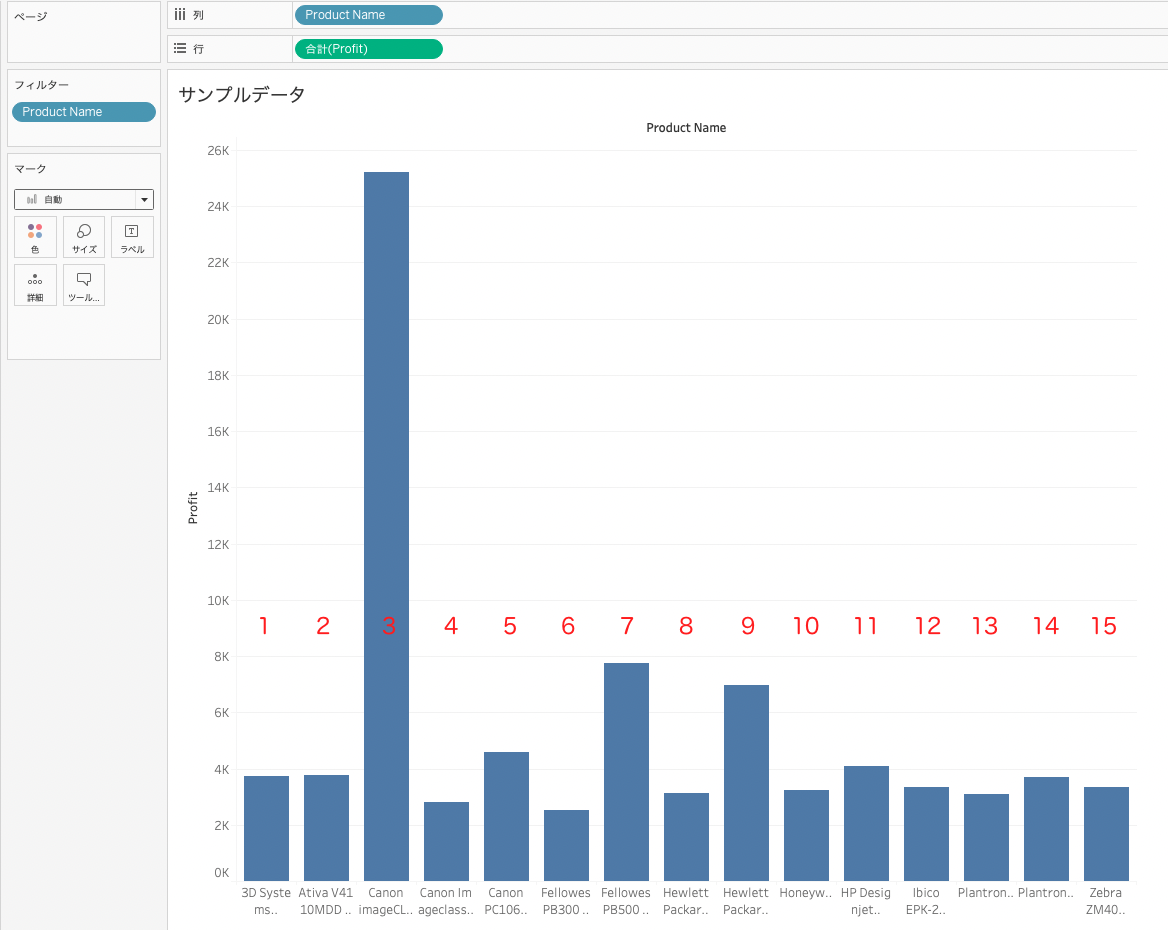Click the Canon Imageclass.. axis label

click(445, 901)
